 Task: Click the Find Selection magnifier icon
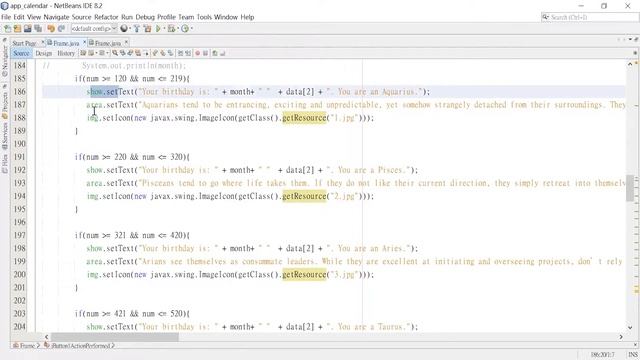(x=115, y=53)
